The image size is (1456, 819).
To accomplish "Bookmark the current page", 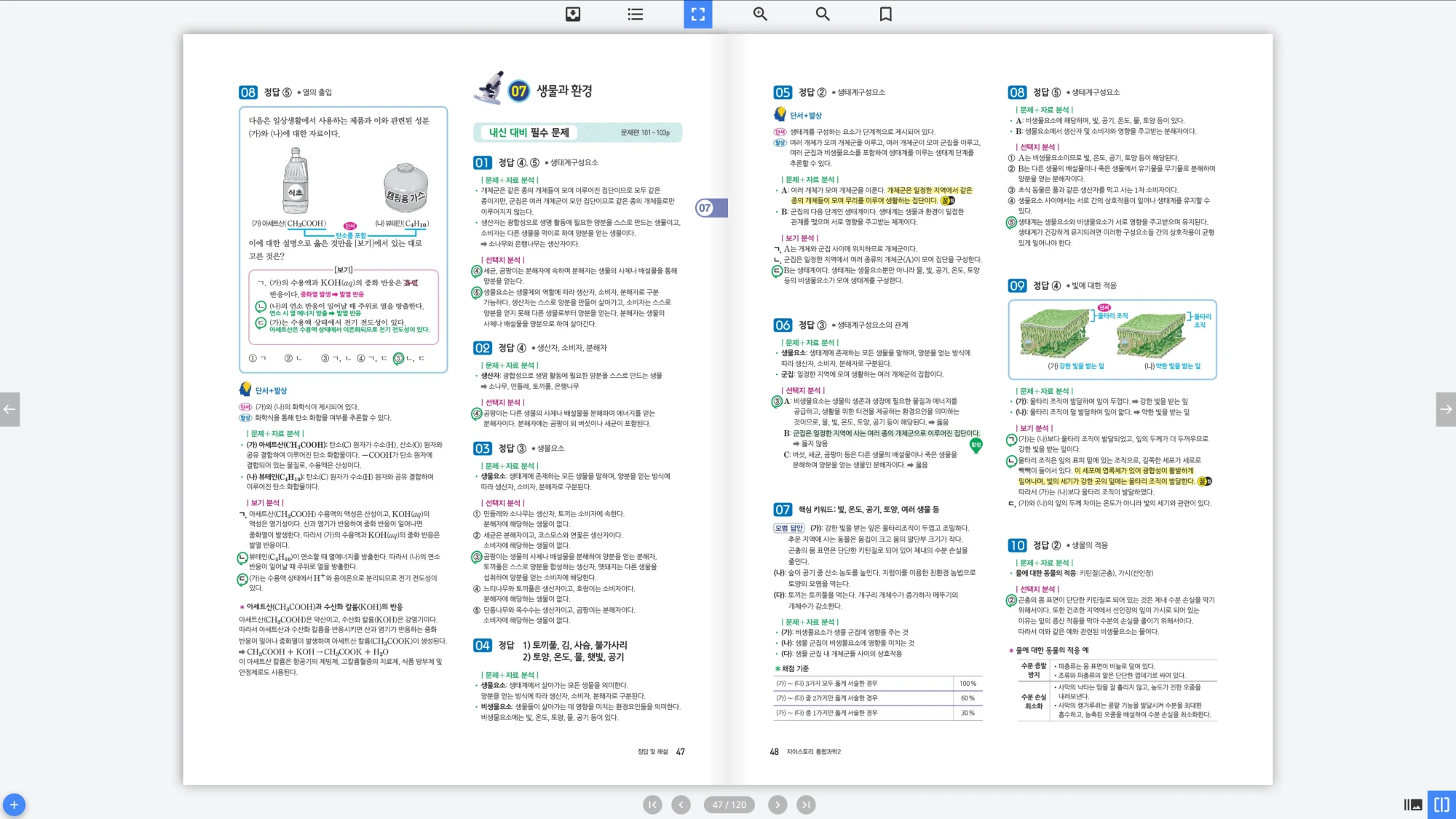I will pos(885,14).
